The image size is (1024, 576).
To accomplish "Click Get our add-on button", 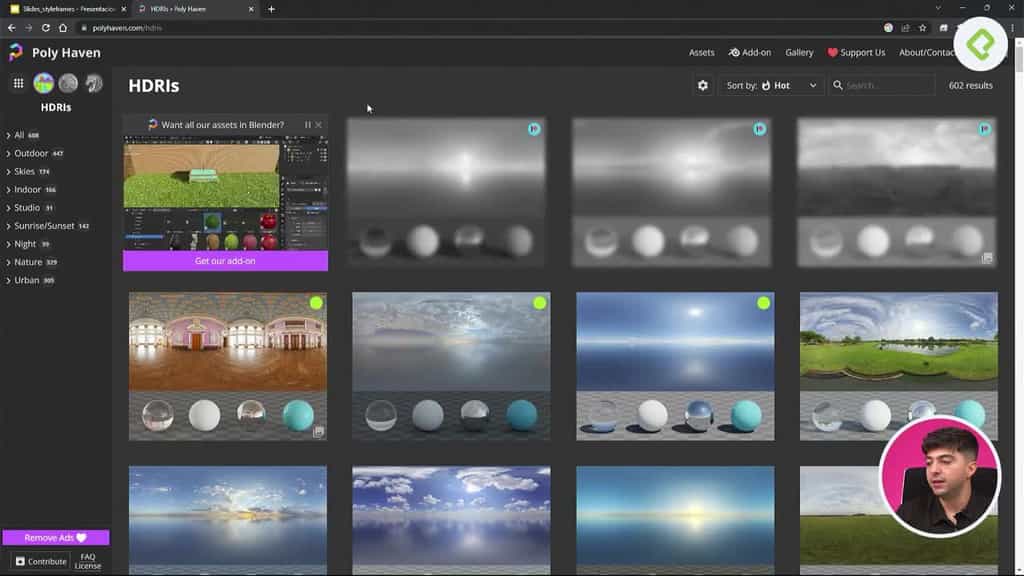I will (x=225, y=261).
